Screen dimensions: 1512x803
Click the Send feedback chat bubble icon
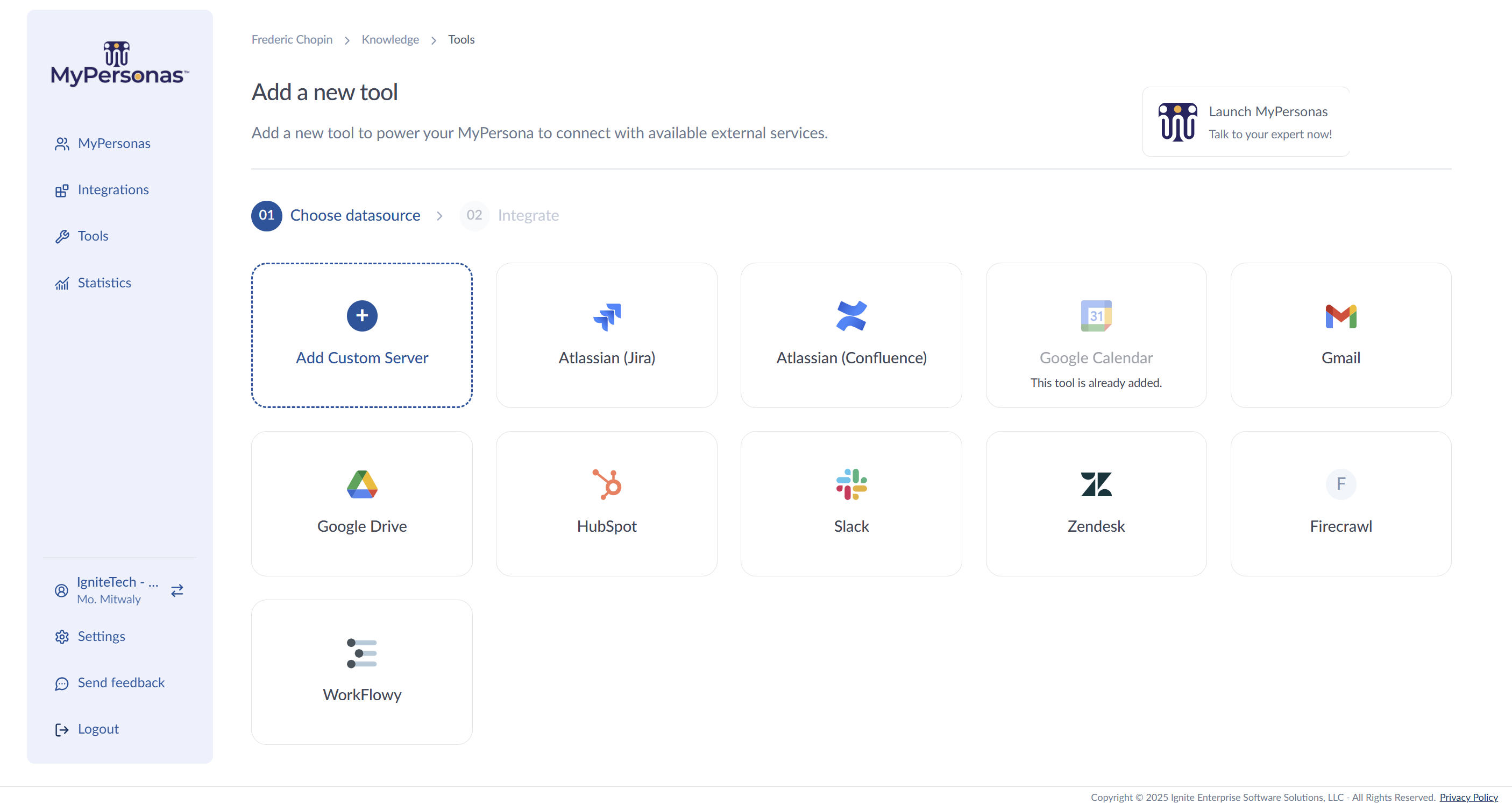tap(62, 683)
